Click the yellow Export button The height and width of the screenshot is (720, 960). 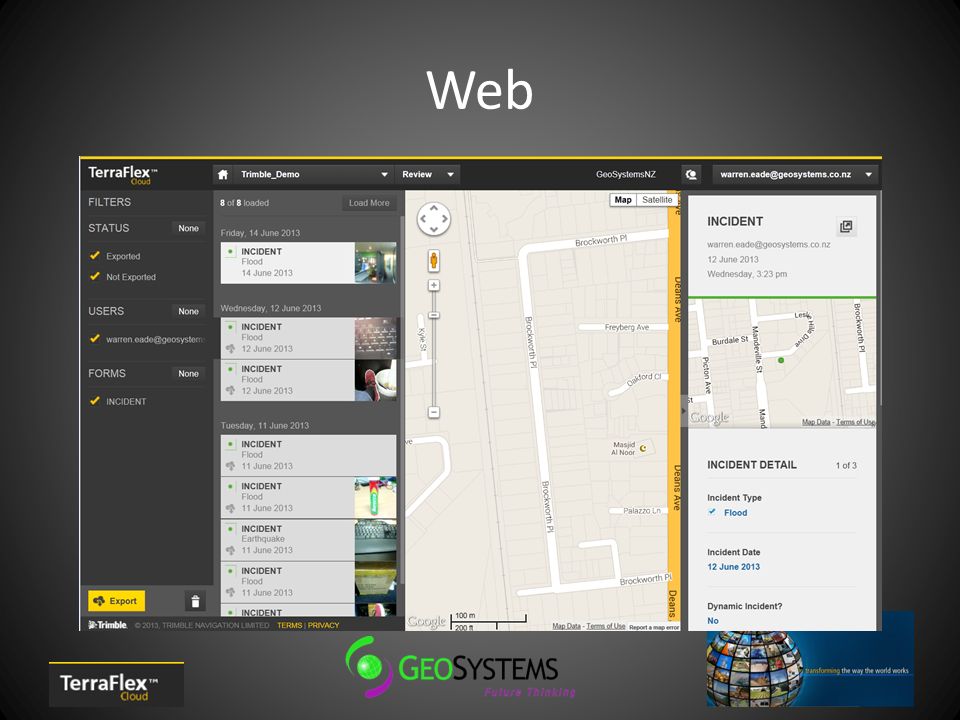(116, 601)
